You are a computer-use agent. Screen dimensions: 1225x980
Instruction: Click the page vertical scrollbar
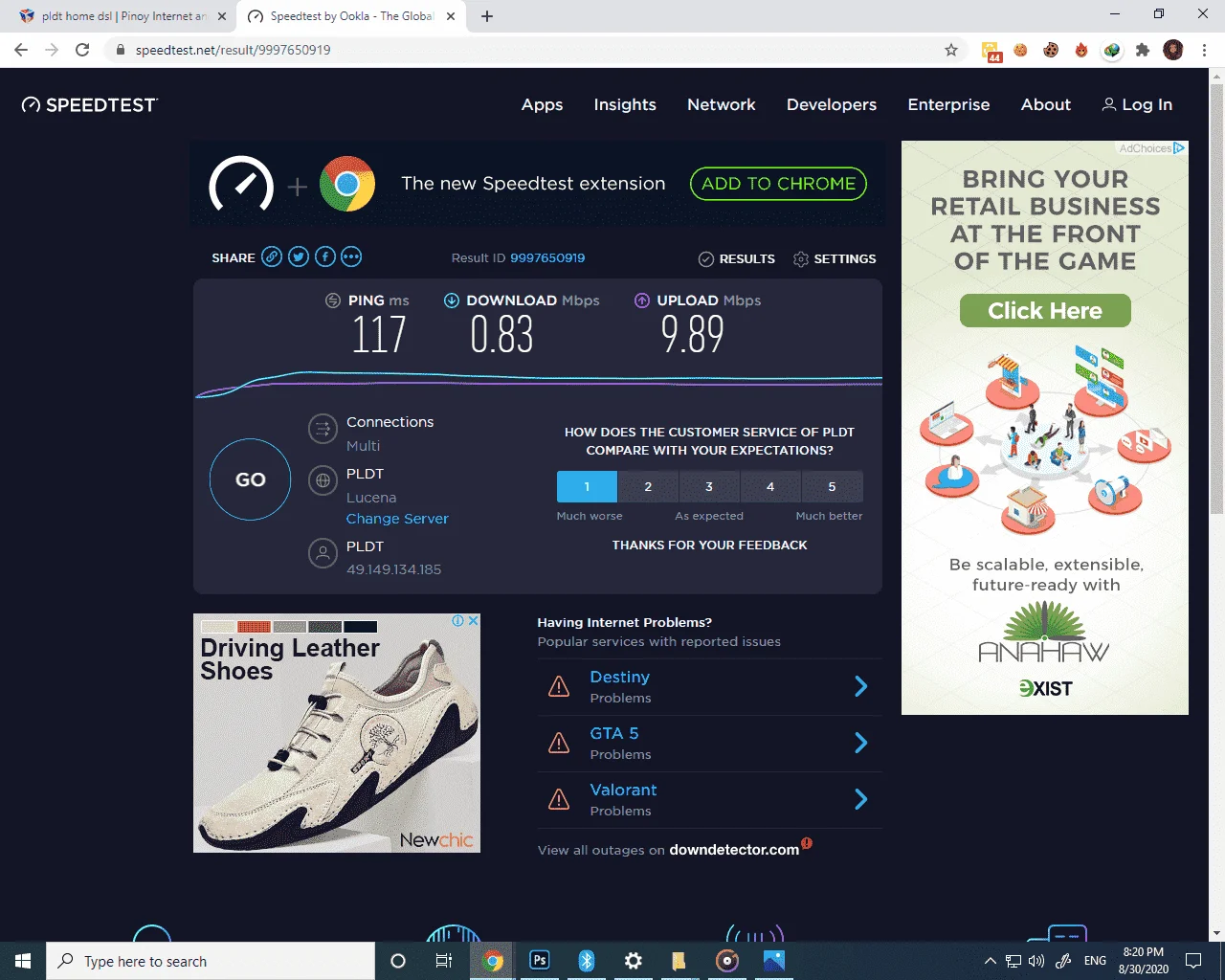point(1216,301)
